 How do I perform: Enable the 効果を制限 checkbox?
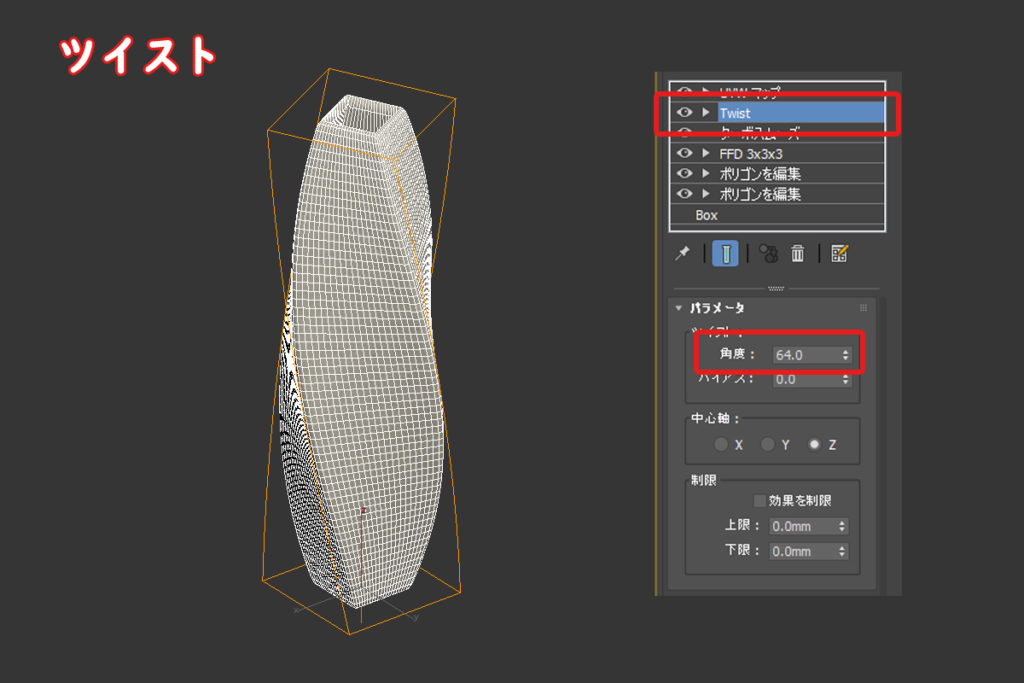tap(760, 501)
